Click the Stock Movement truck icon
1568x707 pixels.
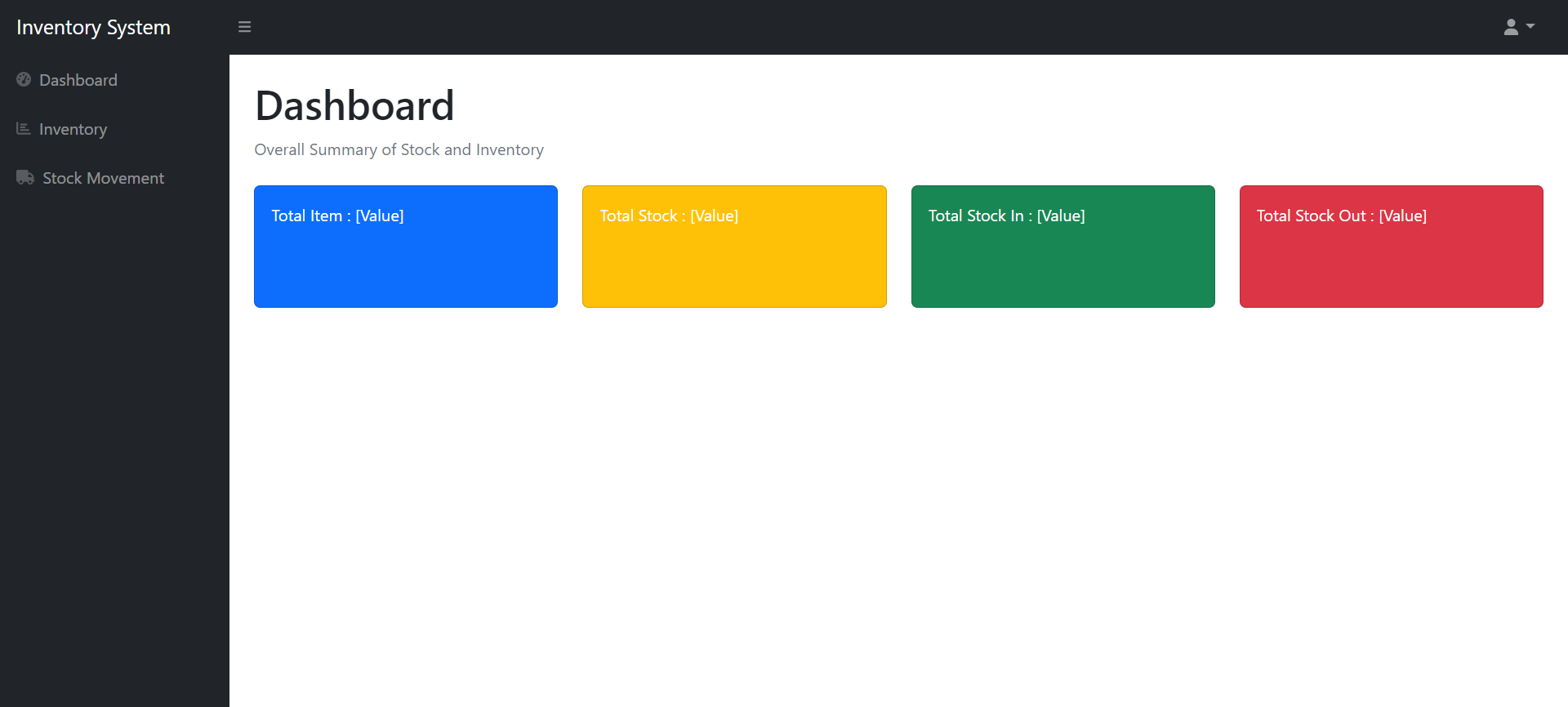pyautogui.click(x=25, y=178)
